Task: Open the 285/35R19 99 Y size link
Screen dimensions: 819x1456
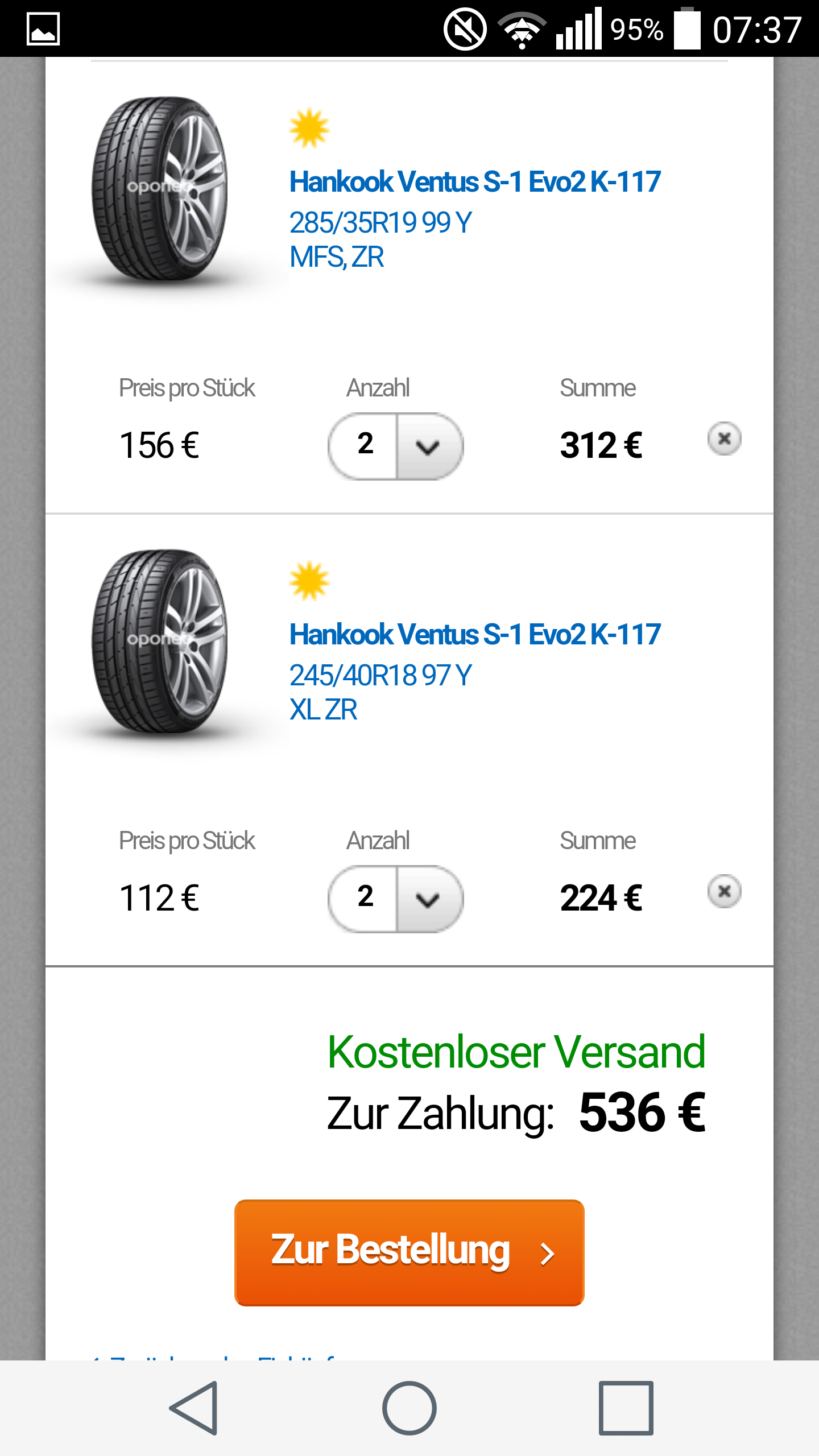Action: click(x=380, y=222)
